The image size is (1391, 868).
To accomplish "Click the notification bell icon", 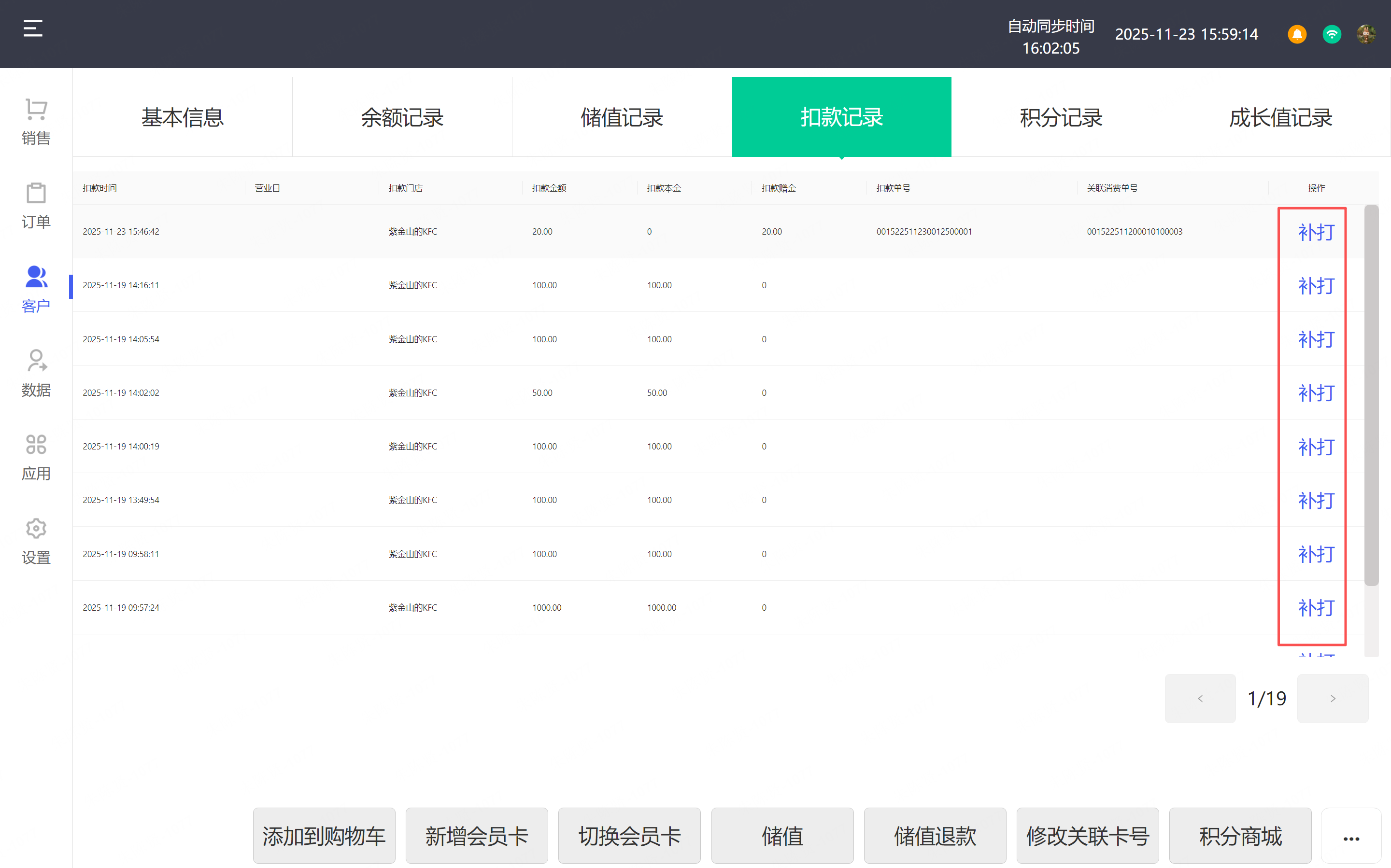I will 1297,34.
